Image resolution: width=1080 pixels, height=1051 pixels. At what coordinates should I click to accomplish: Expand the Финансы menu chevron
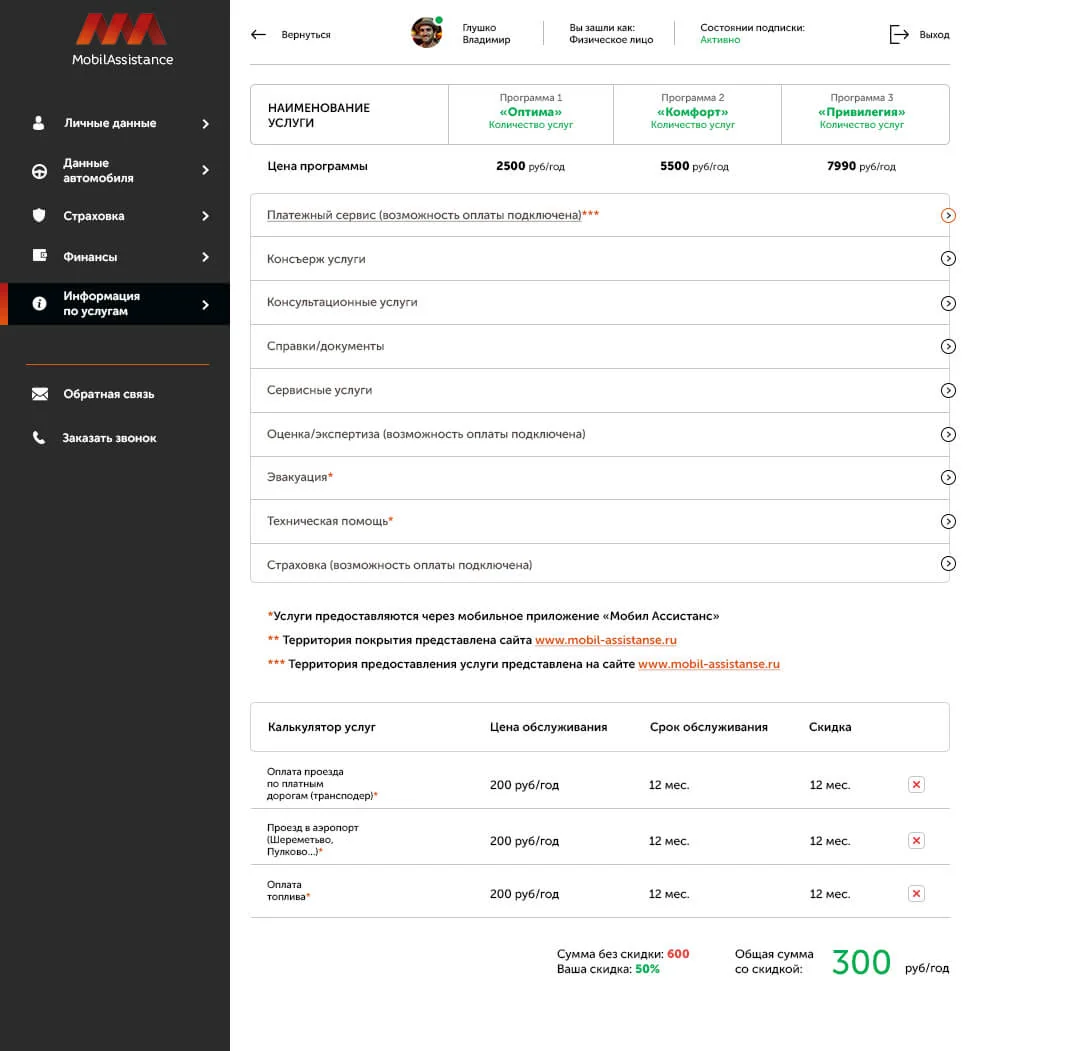205,257
